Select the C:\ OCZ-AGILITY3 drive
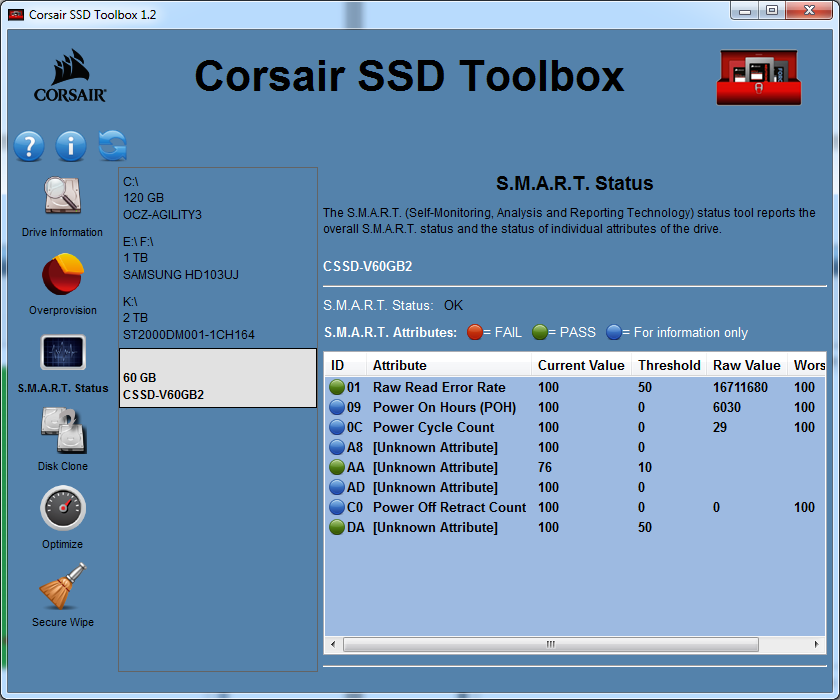 [x=218, y=198]
